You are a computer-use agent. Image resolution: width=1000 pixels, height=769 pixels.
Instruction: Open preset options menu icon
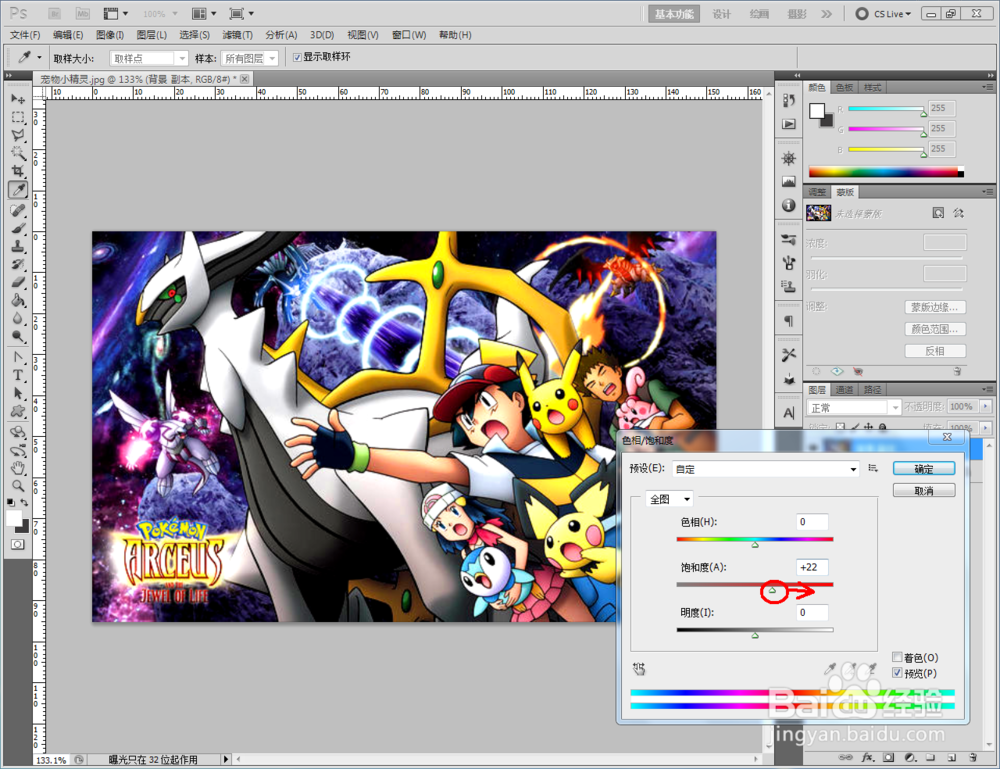tap(873, 468)
